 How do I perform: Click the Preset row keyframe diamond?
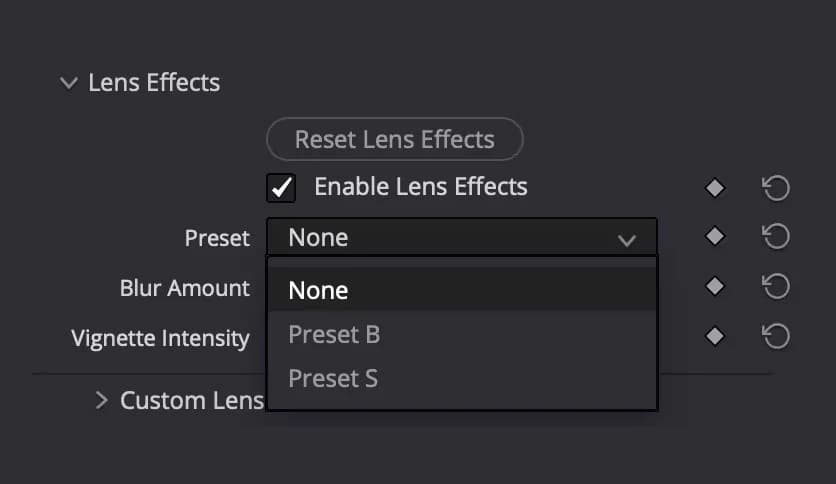click(x=714, y=236)
